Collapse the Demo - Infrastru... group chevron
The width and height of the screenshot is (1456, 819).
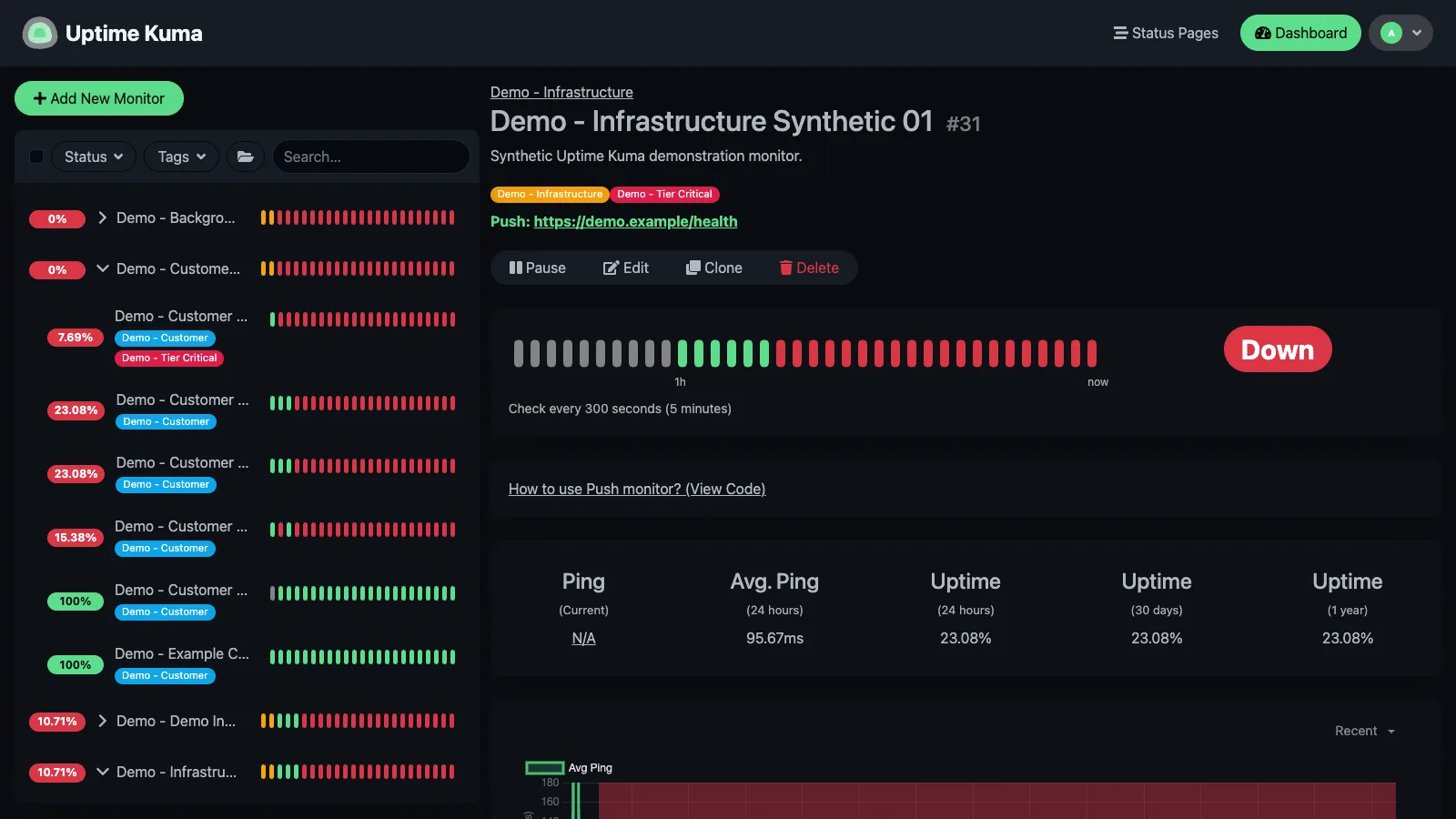click(x=102, y=772)
